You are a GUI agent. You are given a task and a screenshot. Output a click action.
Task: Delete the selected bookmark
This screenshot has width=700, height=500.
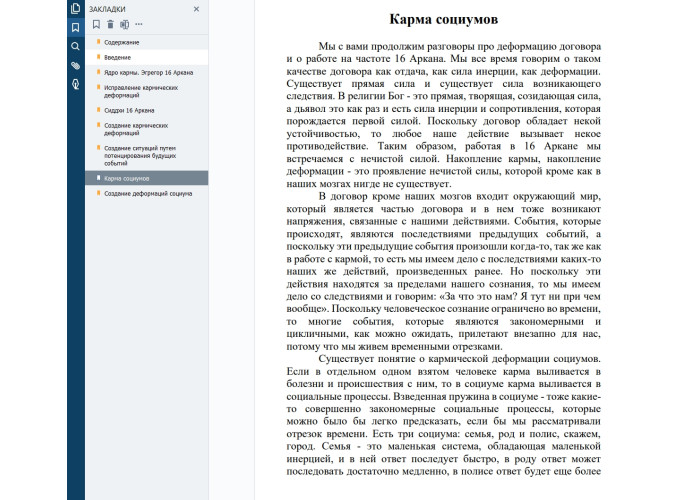(110, 24)
